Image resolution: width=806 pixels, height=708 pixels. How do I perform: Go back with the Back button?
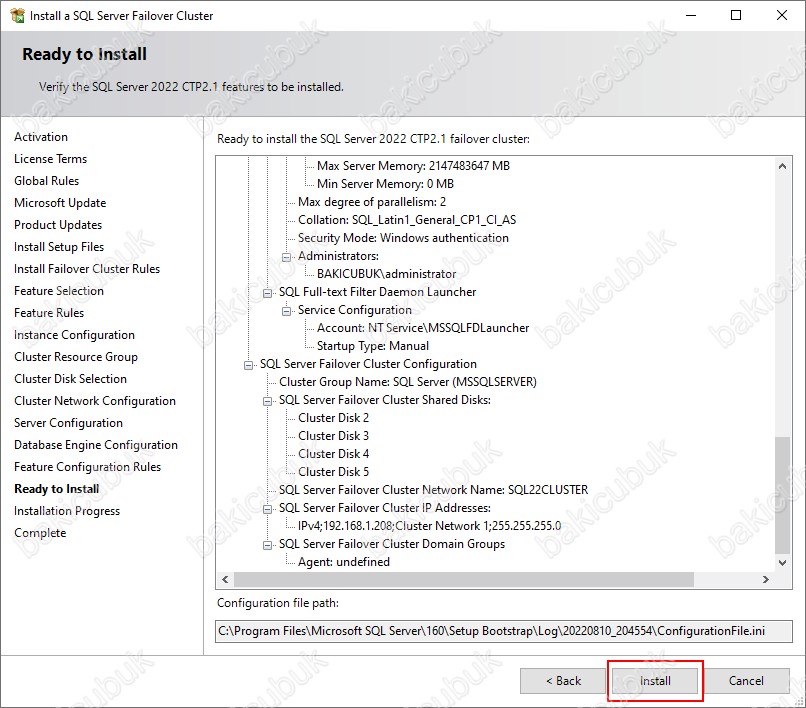[563, 681]
